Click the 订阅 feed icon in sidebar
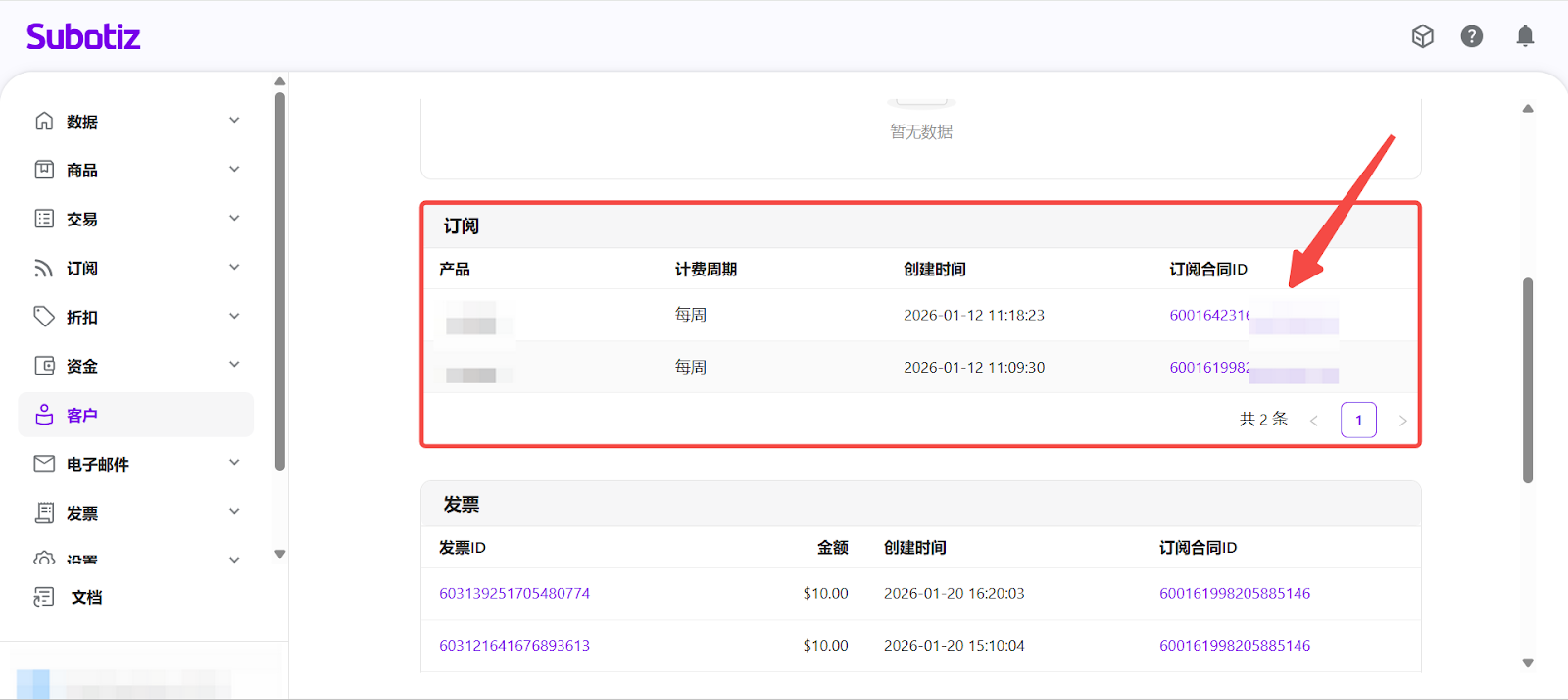The width and height of the screenshot is (1568, 700). [x=44, y=268]
